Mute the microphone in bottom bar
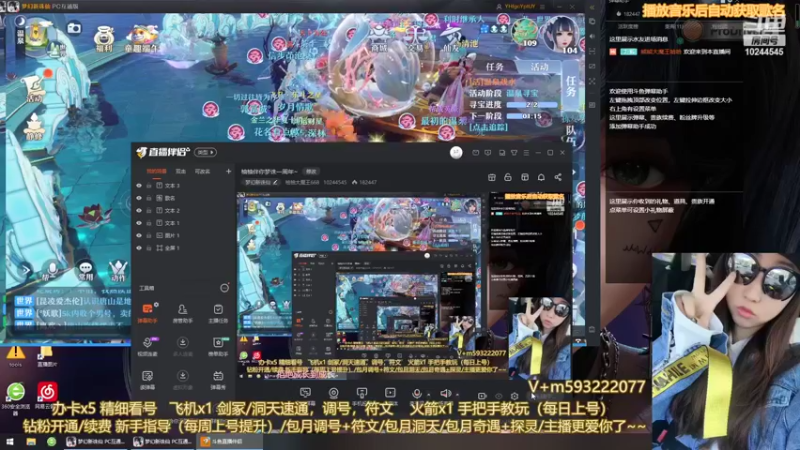Image resolution: width=800 pixels, height=450 pixels. (x=416, y=393)
